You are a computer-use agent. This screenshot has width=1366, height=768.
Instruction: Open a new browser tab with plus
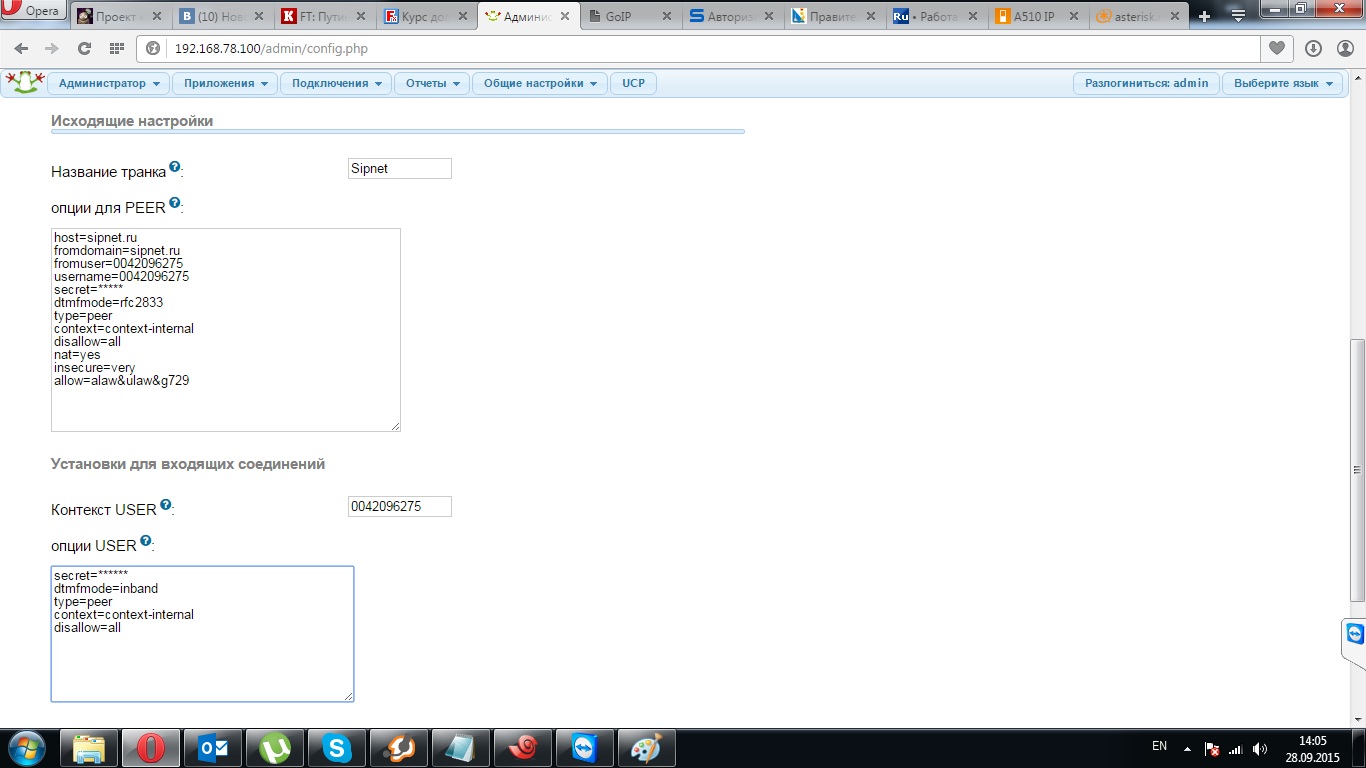coord(1204,17)
